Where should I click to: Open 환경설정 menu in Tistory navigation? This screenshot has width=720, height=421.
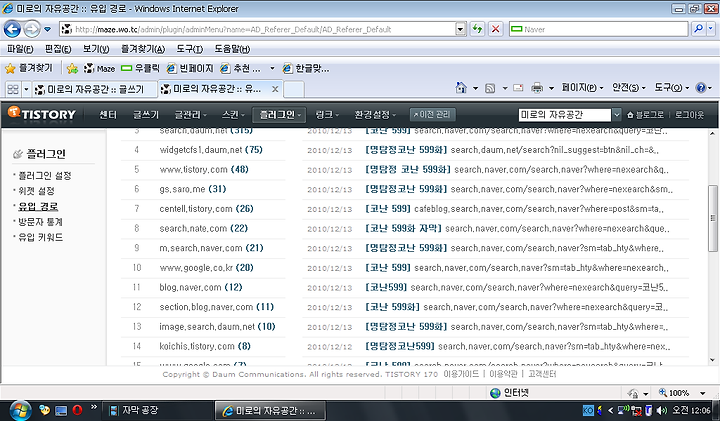click(x=375, y=115)
